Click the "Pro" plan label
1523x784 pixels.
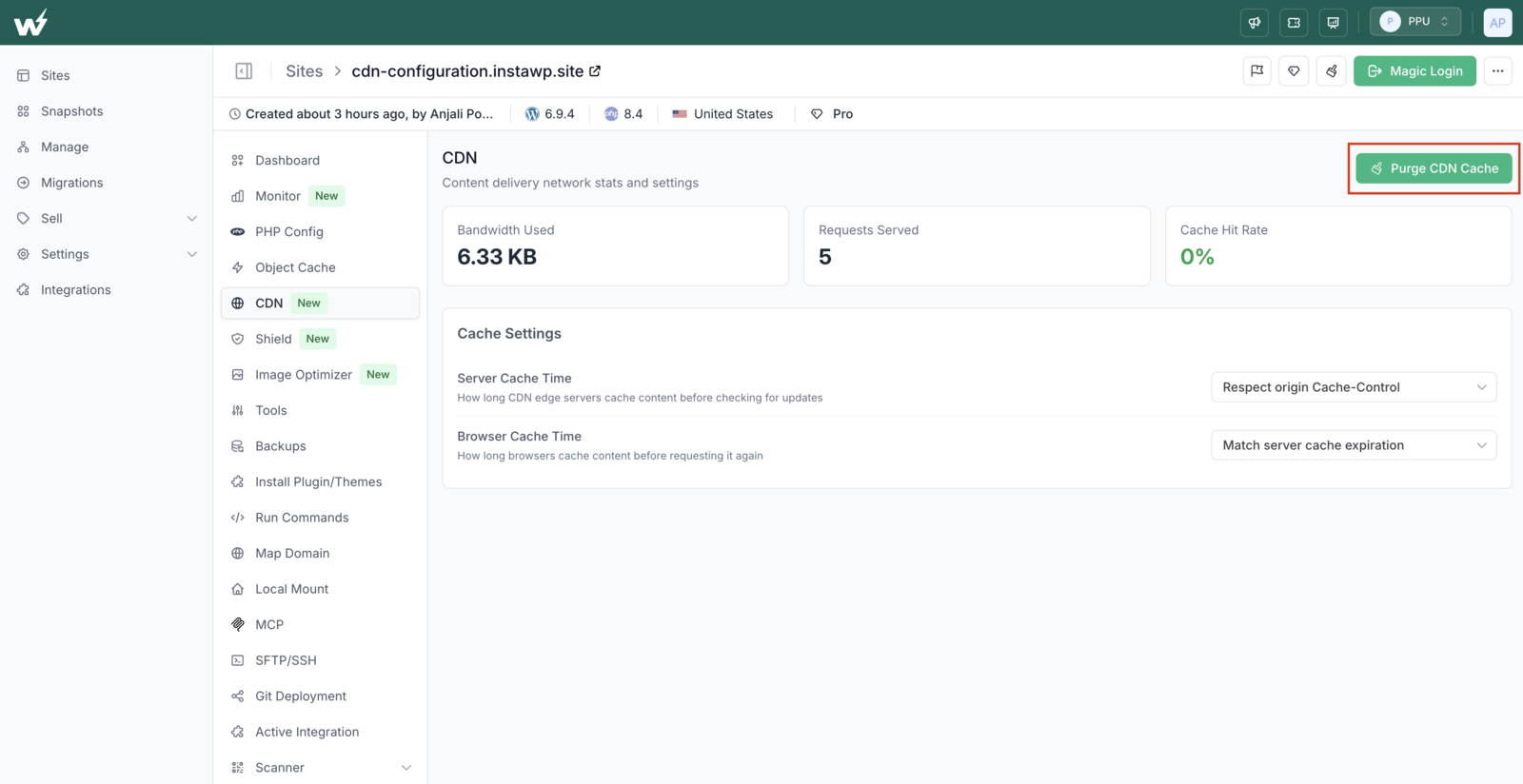tap(842, 114)
